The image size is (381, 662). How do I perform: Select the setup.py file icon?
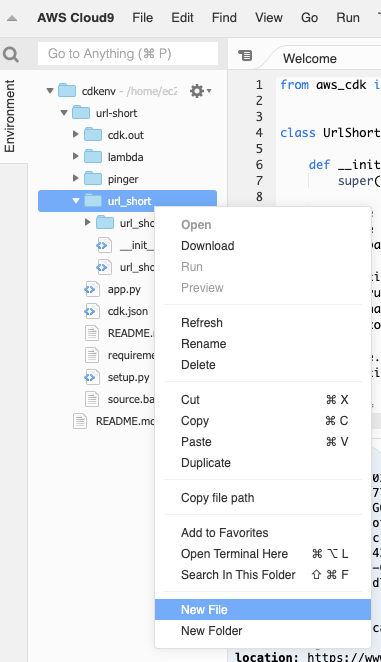[91, 377]
